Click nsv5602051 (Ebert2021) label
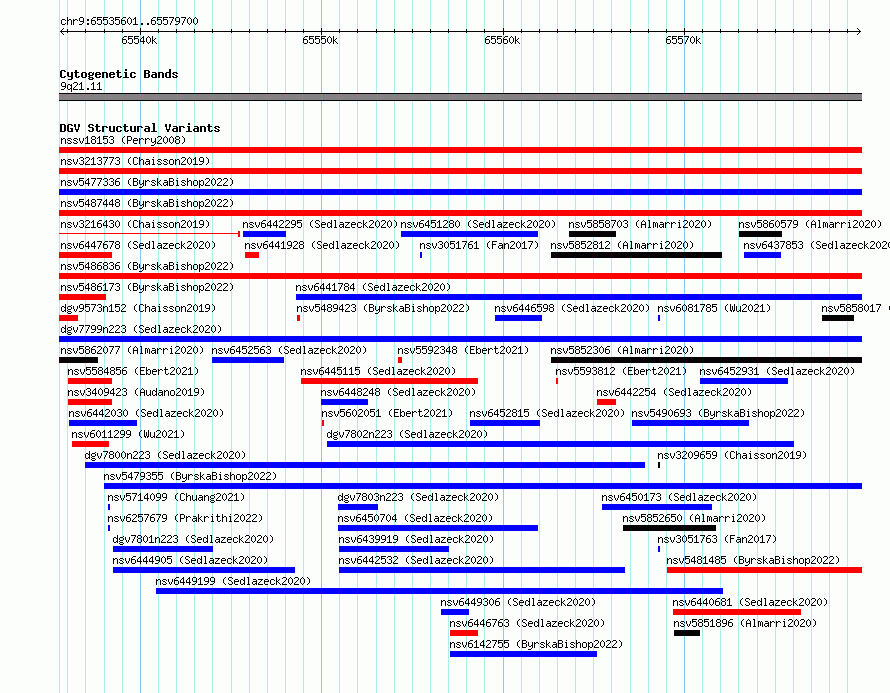This screenshot has width=890, height=693. click(387, 413)
